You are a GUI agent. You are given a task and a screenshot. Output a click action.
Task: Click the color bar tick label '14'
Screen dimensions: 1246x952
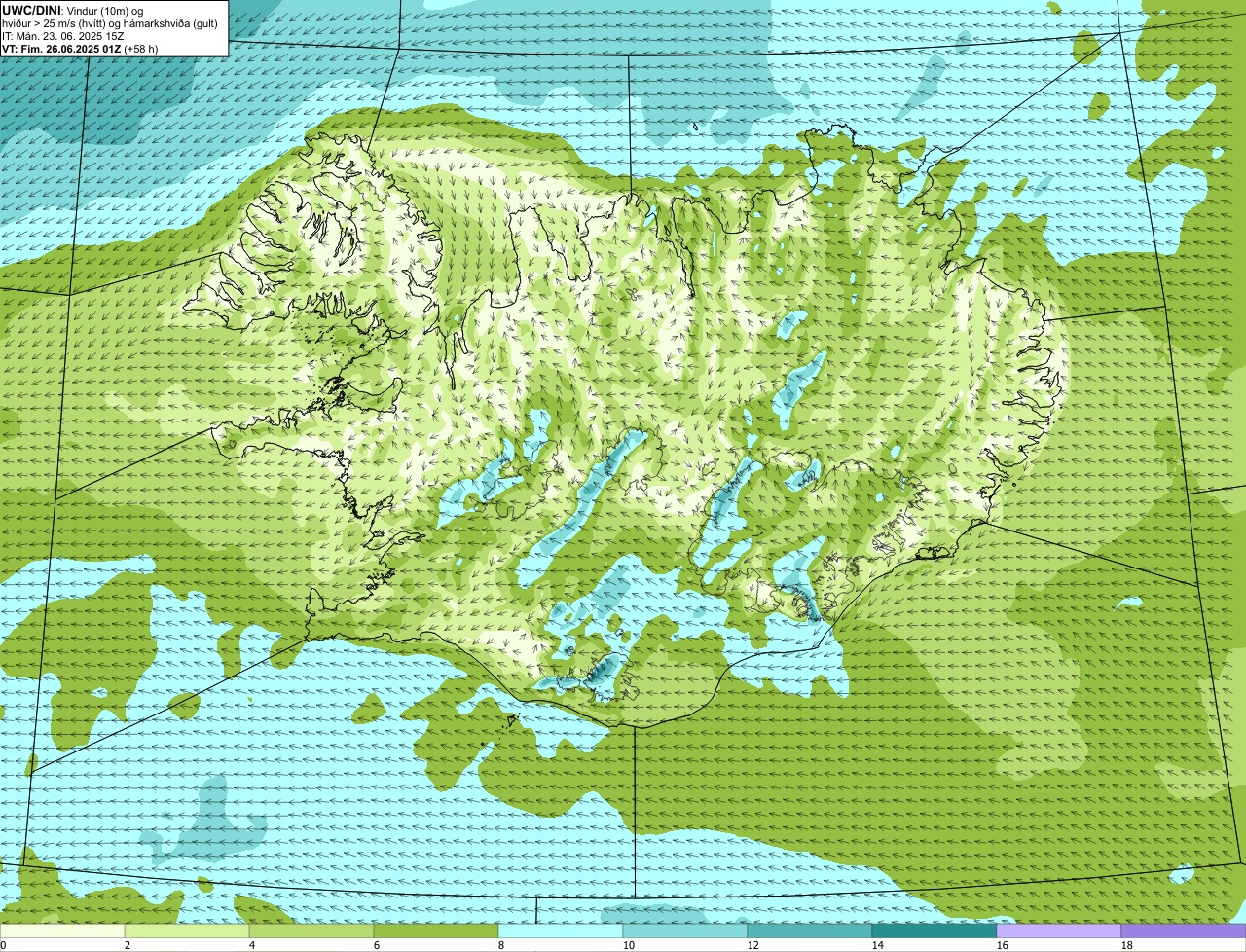click(x=878, y=945)
